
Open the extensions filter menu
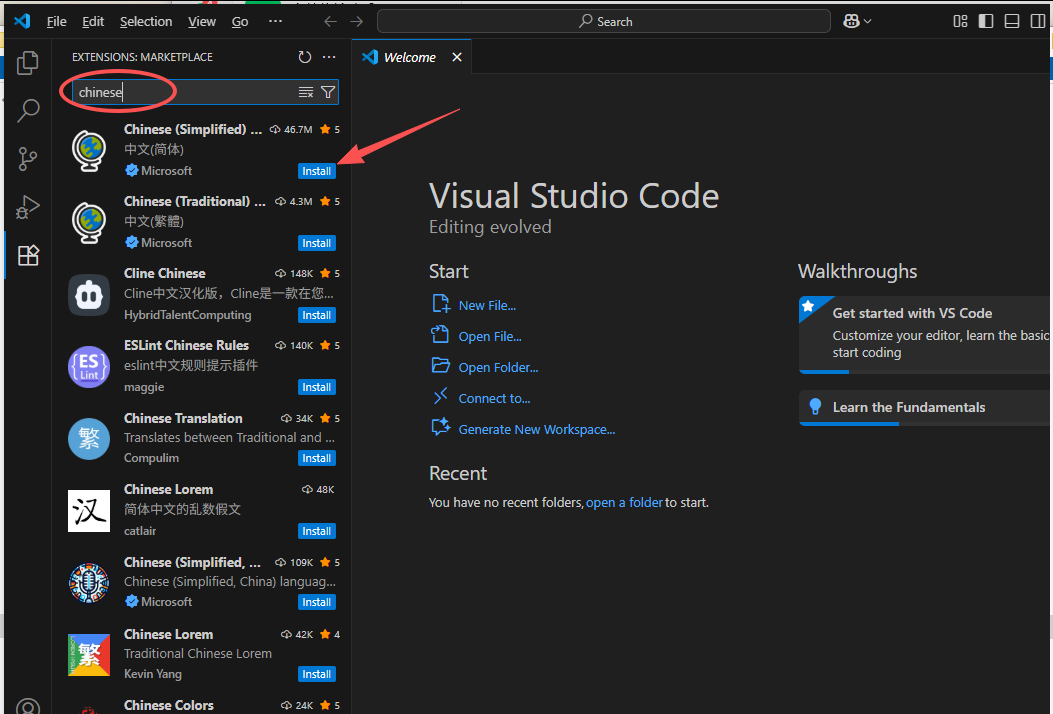coord(328,92)
